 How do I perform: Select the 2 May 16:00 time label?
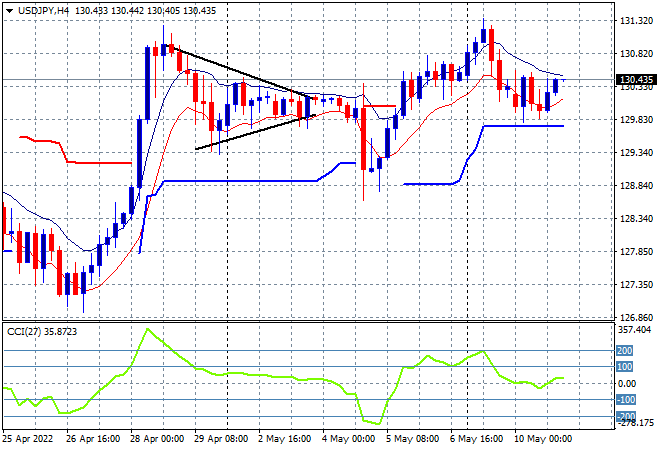pos(285,439)
